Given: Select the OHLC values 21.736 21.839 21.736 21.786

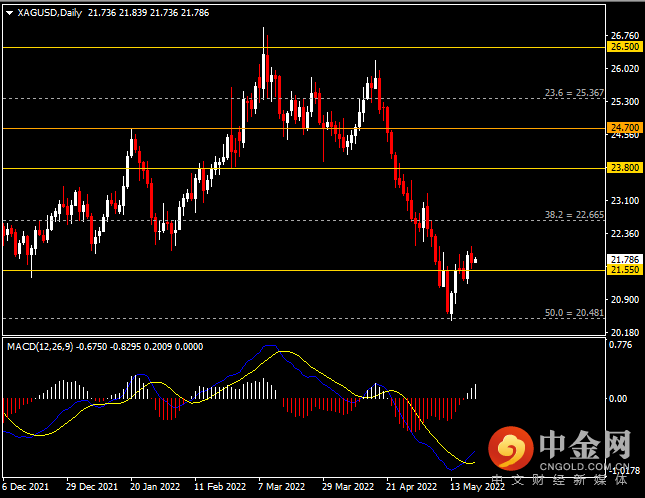Looking at the screenshot, I should point(148,13).
